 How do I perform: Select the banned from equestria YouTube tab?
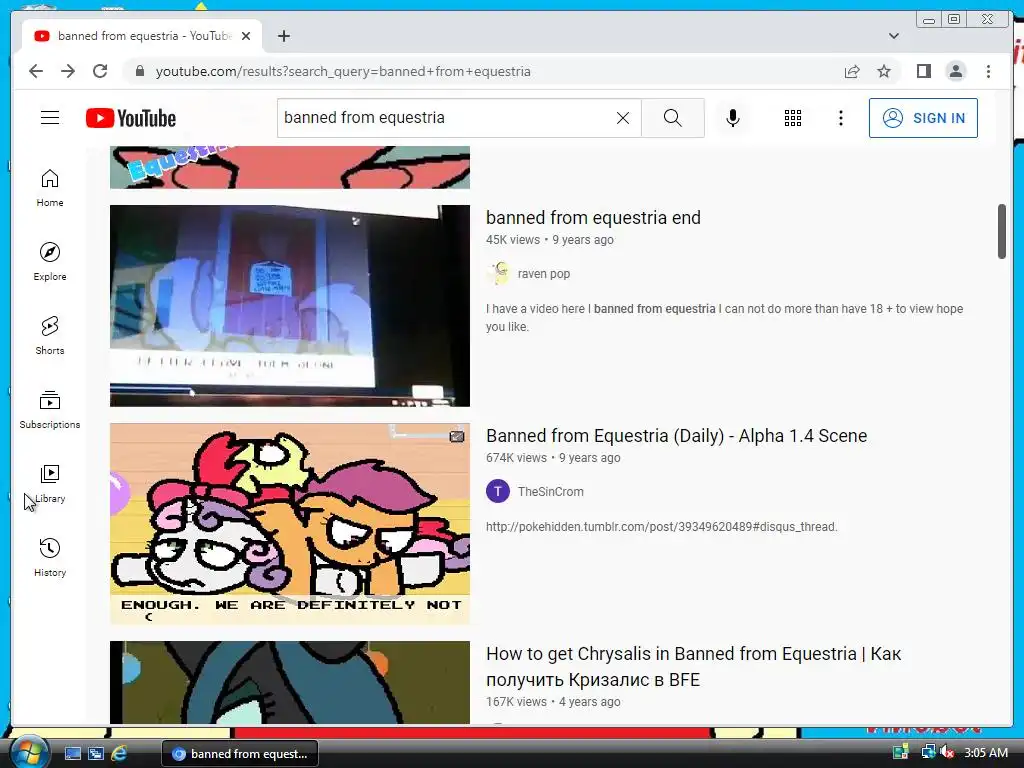tap(142, 36)
